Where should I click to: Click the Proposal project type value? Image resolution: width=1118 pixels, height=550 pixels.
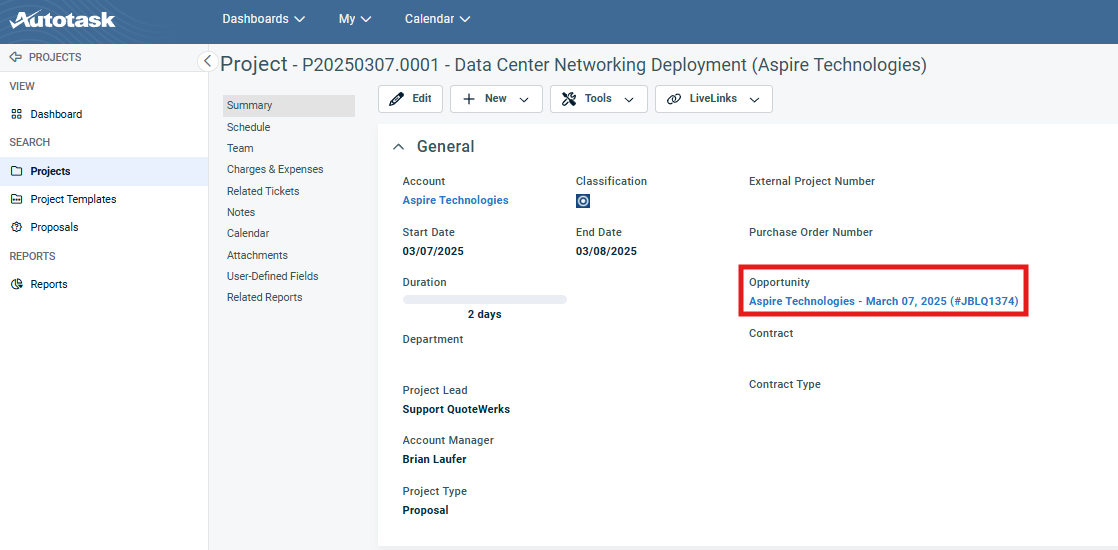click(426, 510)
